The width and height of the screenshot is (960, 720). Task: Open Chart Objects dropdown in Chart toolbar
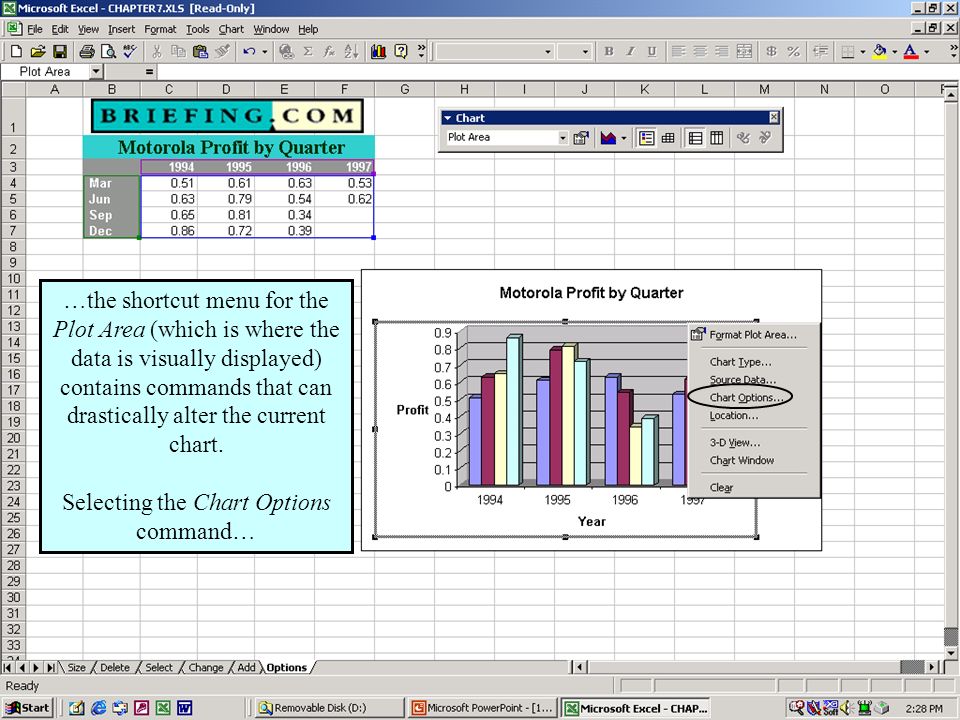point(563,138)
